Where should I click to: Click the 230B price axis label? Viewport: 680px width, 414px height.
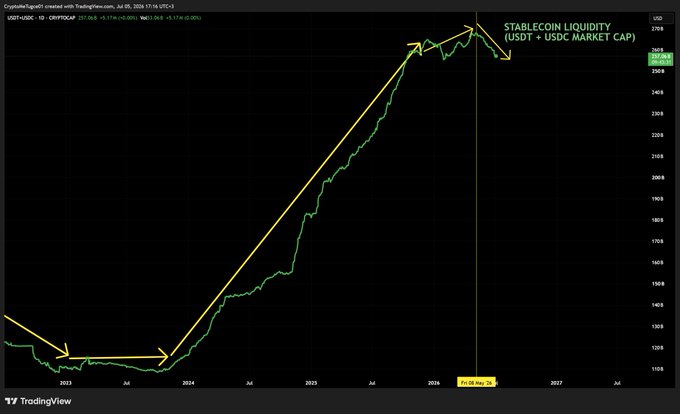point(657,114)
